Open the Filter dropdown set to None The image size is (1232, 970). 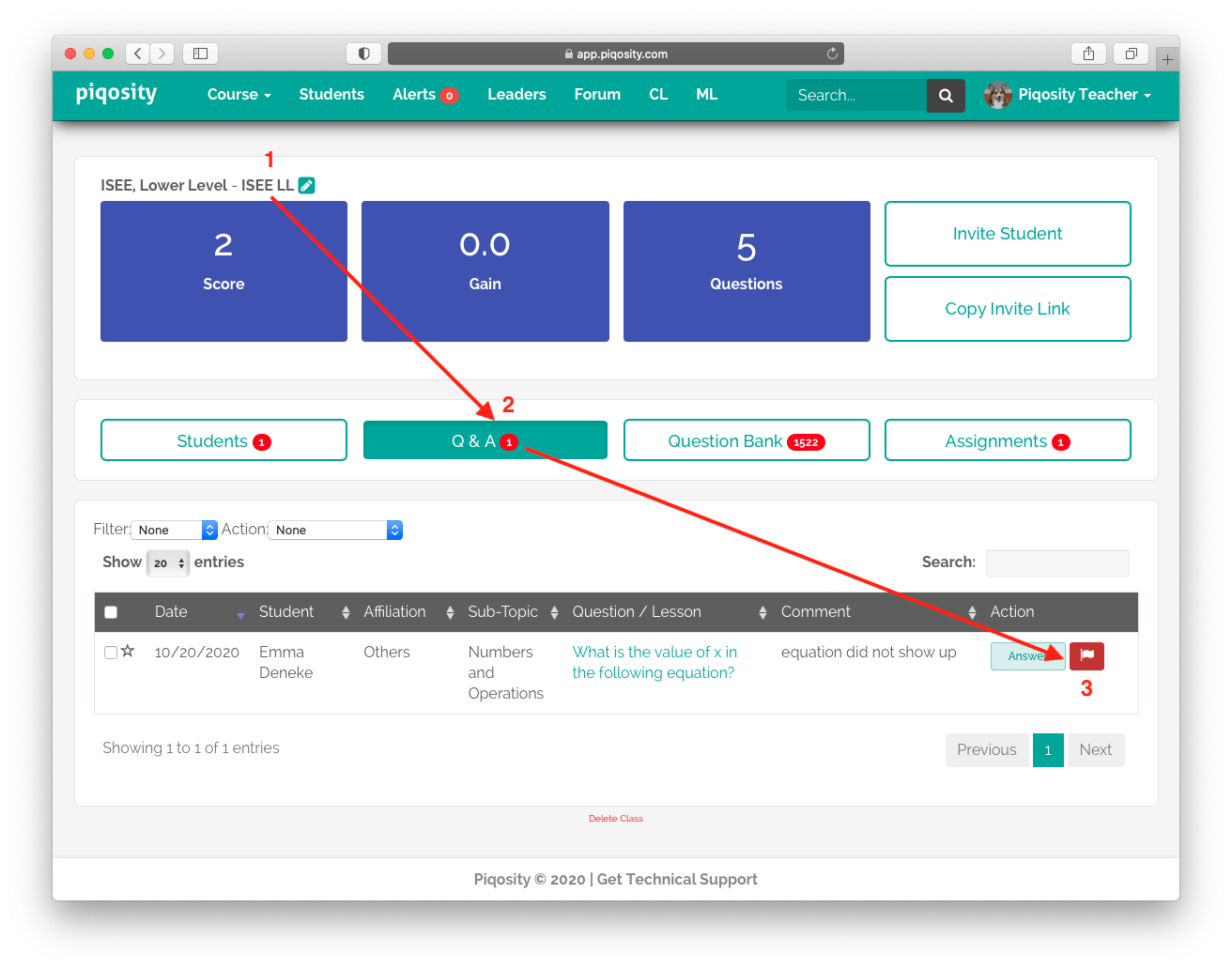[x=175, y=530]
